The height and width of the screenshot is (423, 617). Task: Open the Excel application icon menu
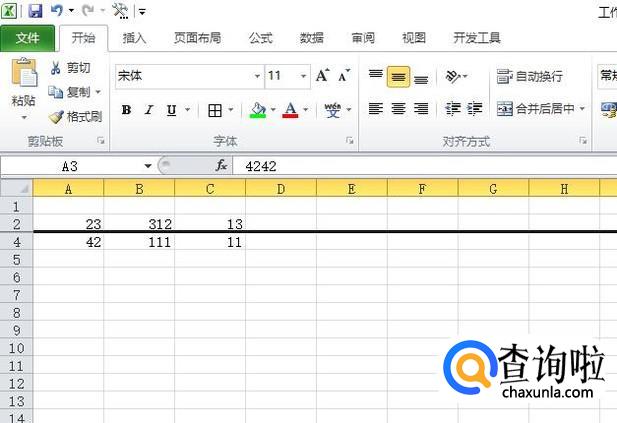(x=9, y=11)
